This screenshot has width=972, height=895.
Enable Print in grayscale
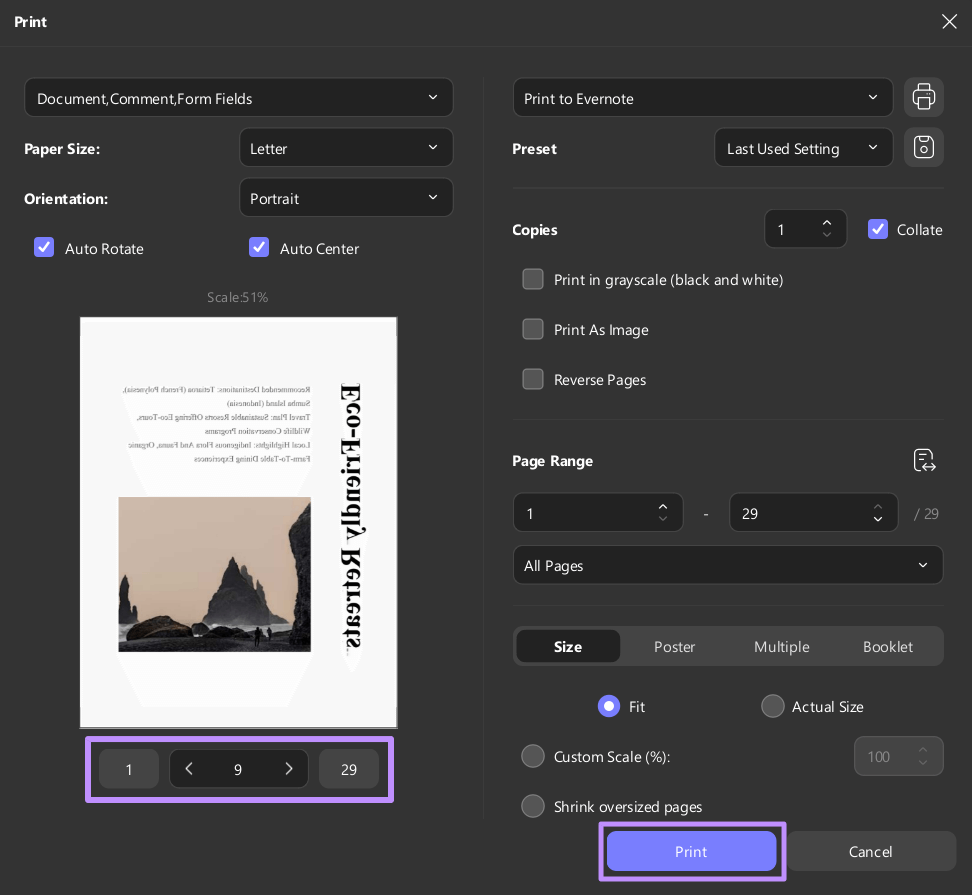(x=533, y=279)
